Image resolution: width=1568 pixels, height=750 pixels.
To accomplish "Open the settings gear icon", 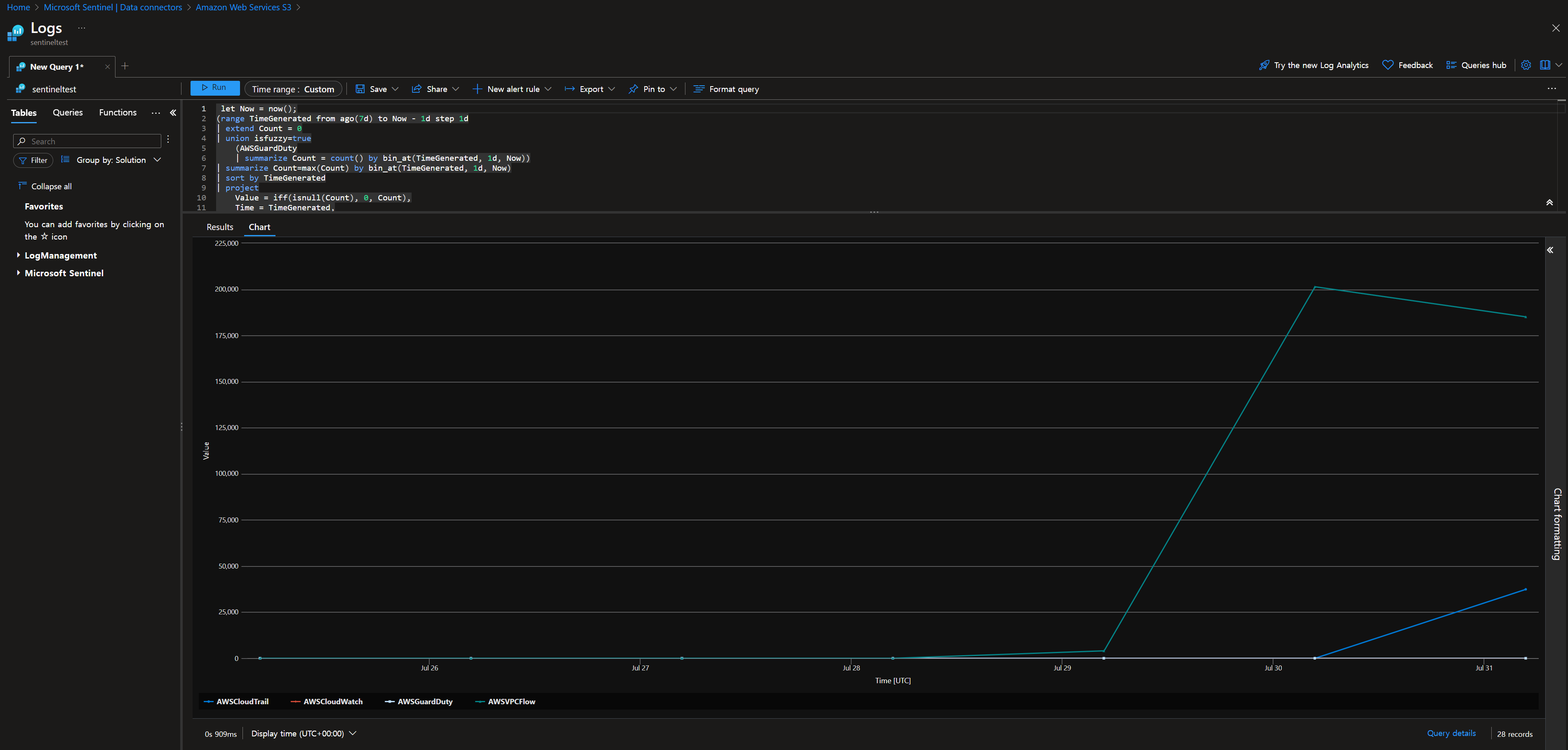I will [1526, 65].
